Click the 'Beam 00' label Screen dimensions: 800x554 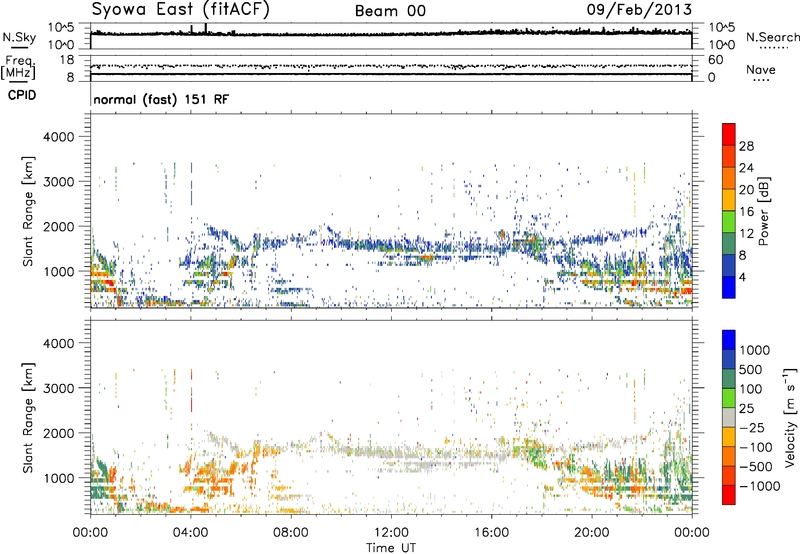[x=390, y=11]
